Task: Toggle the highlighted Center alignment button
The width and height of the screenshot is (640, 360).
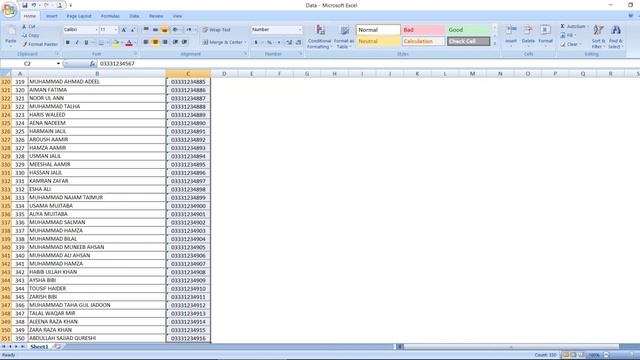Action: pyautogui.click(x=156, y=42)
